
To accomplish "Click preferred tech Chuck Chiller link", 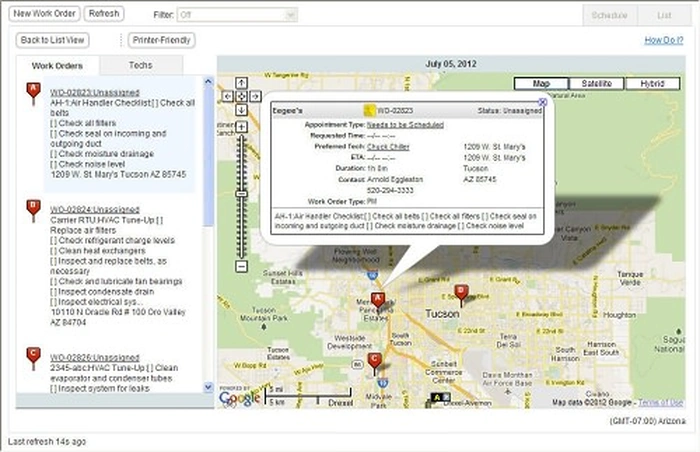I will point(388,146).
